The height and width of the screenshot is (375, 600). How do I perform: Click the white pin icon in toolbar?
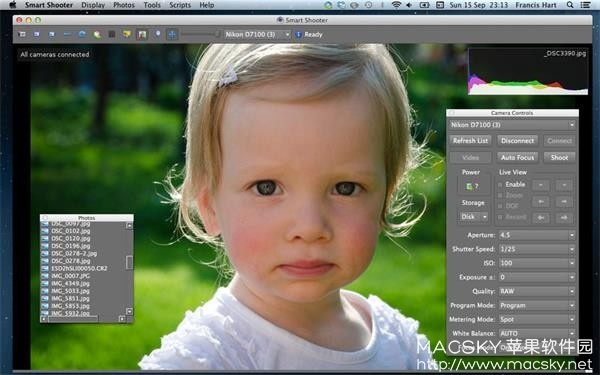click(x=157, y=34)
